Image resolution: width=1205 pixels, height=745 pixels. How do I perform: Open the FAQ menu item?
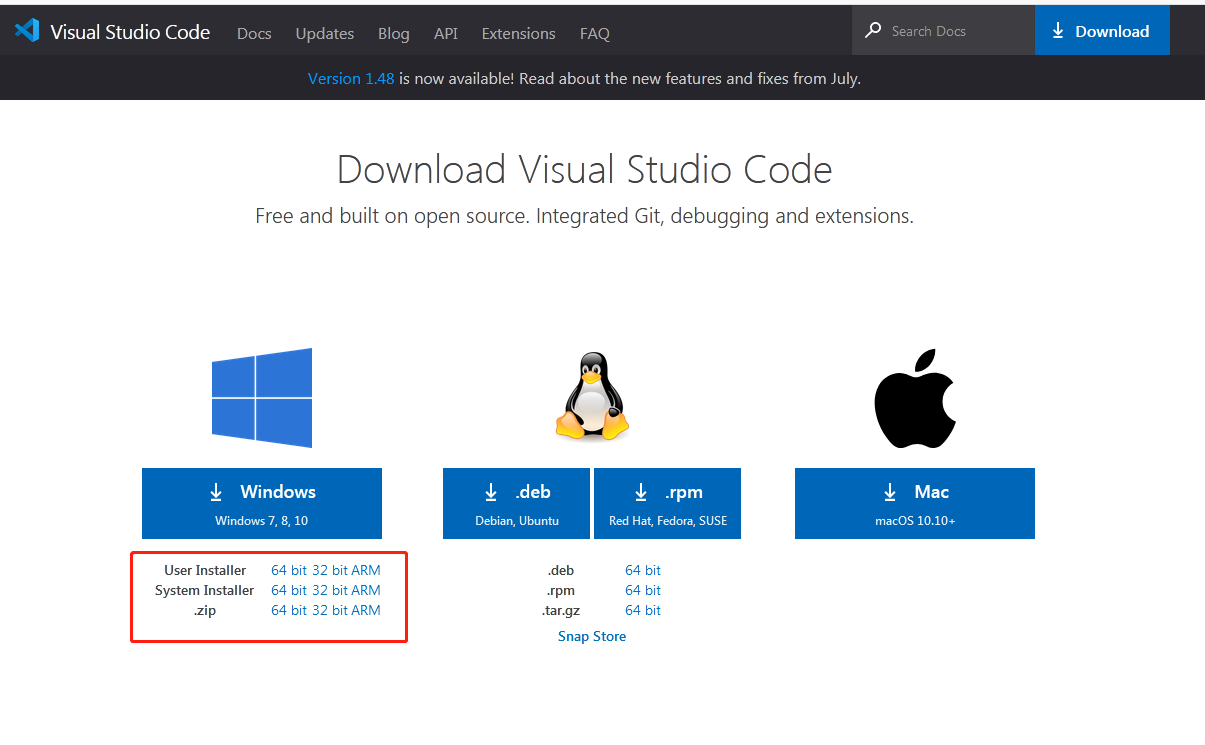click(595, 33)
